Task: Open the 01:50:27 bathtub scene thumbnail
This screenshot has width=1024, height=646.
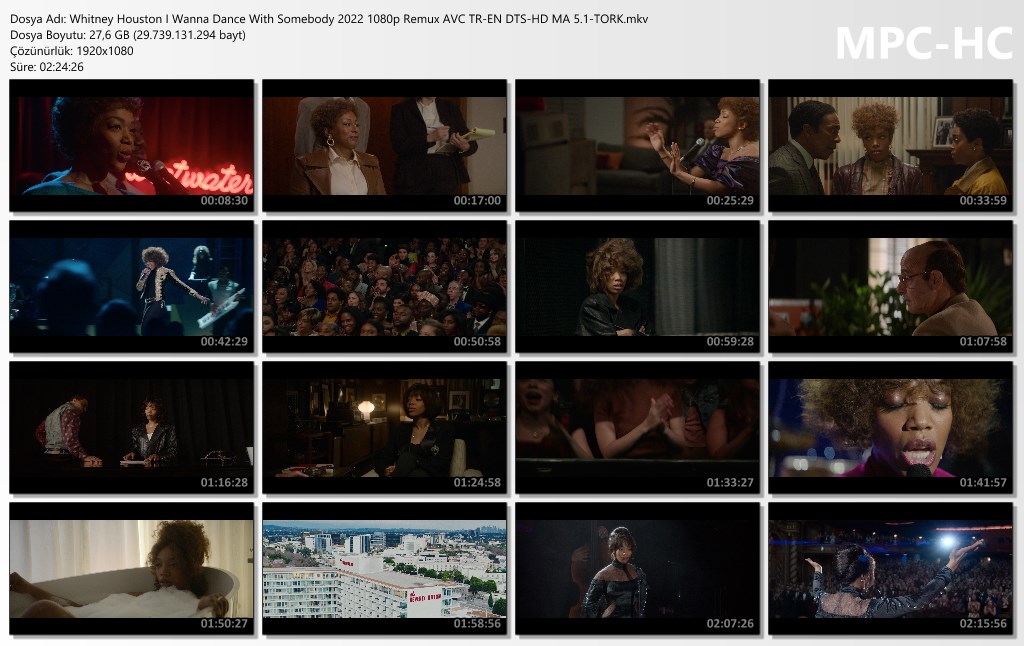Action: (132, 569)
